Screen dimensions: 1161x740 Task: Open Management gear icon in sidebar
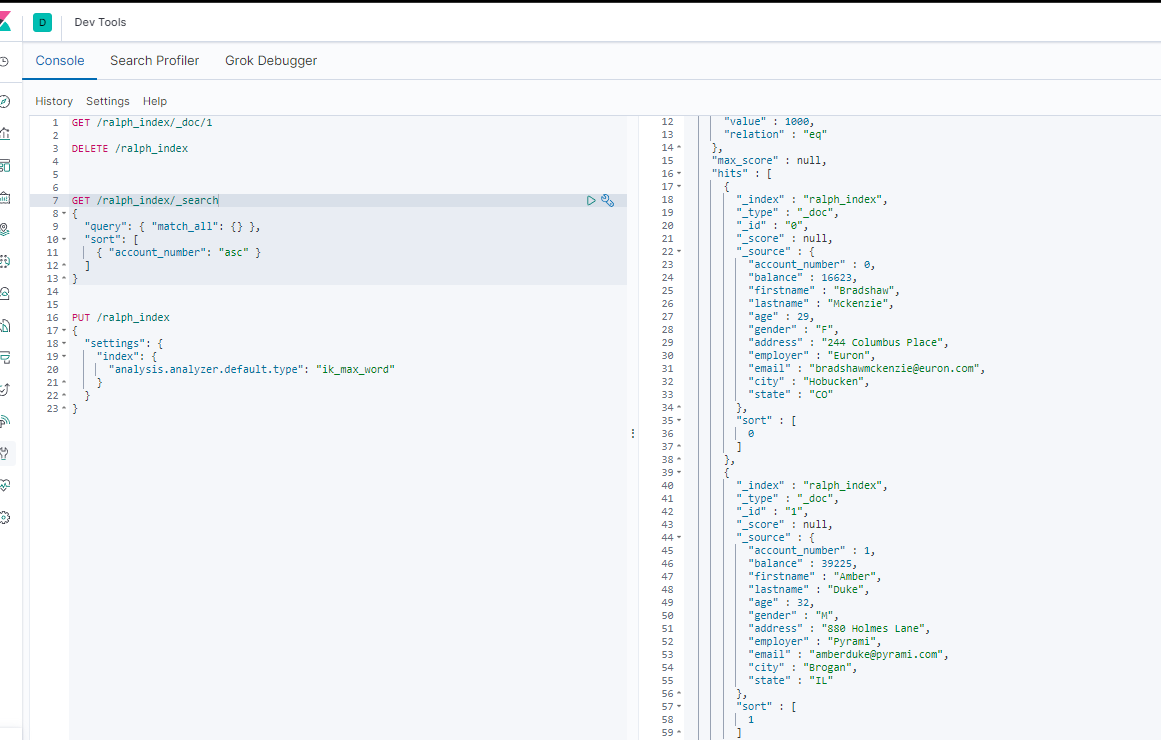click(4, 518)
